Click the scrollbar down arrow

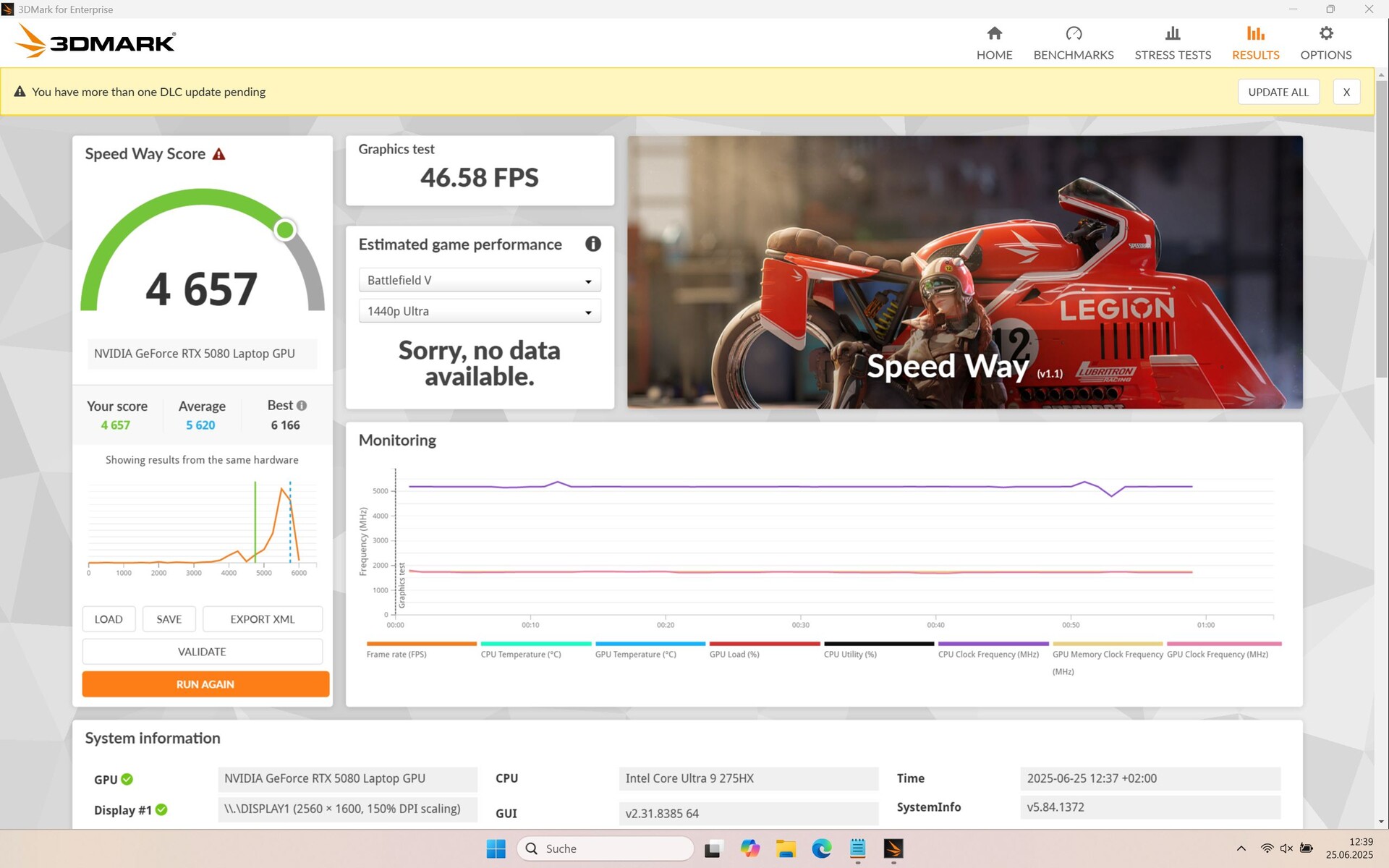1381,822
